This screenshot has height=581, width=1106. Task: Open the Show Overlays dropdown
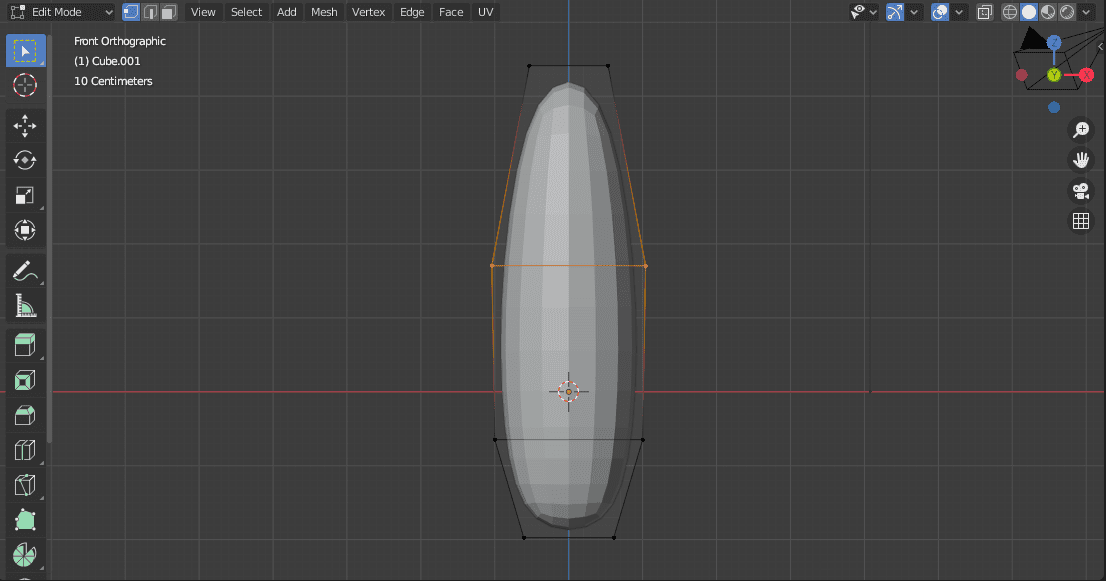coord(958,11)
